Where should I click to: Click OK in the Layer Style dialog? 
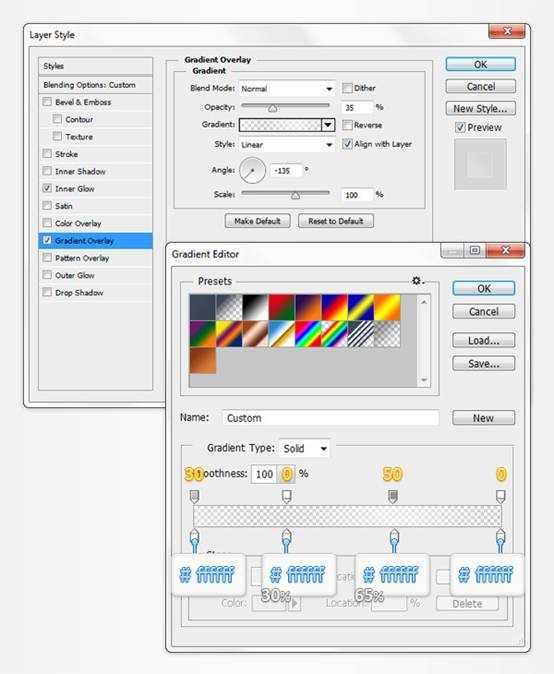tap(481, 64)
